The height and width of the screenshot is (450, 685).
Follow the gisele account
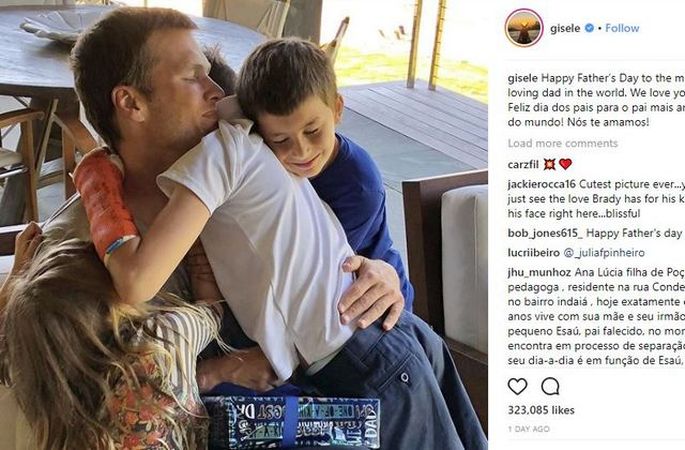pyautogui.click(x=622, y=28)
